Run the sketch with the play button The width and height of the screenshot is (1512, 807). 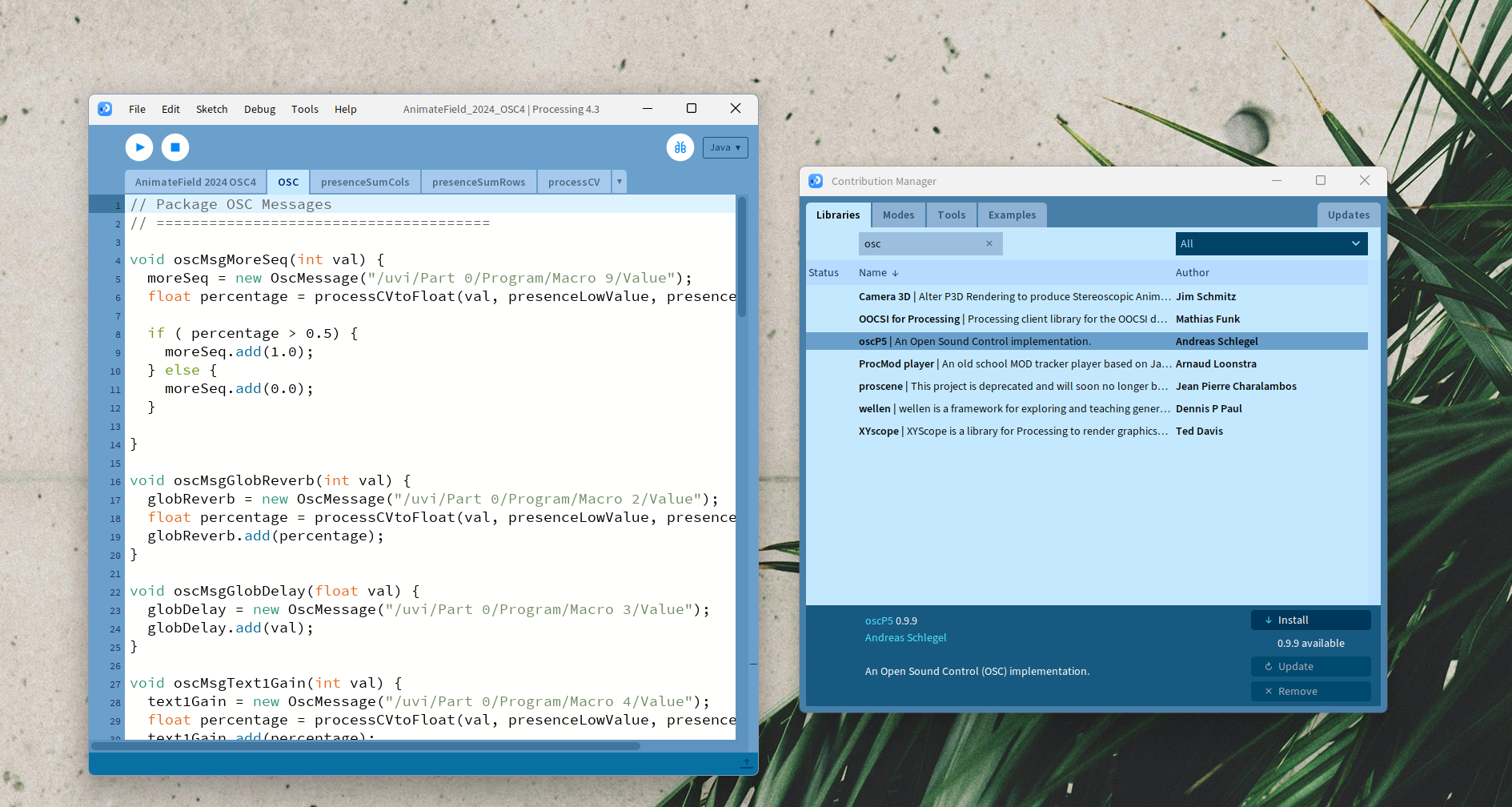[x=139, y=147]
